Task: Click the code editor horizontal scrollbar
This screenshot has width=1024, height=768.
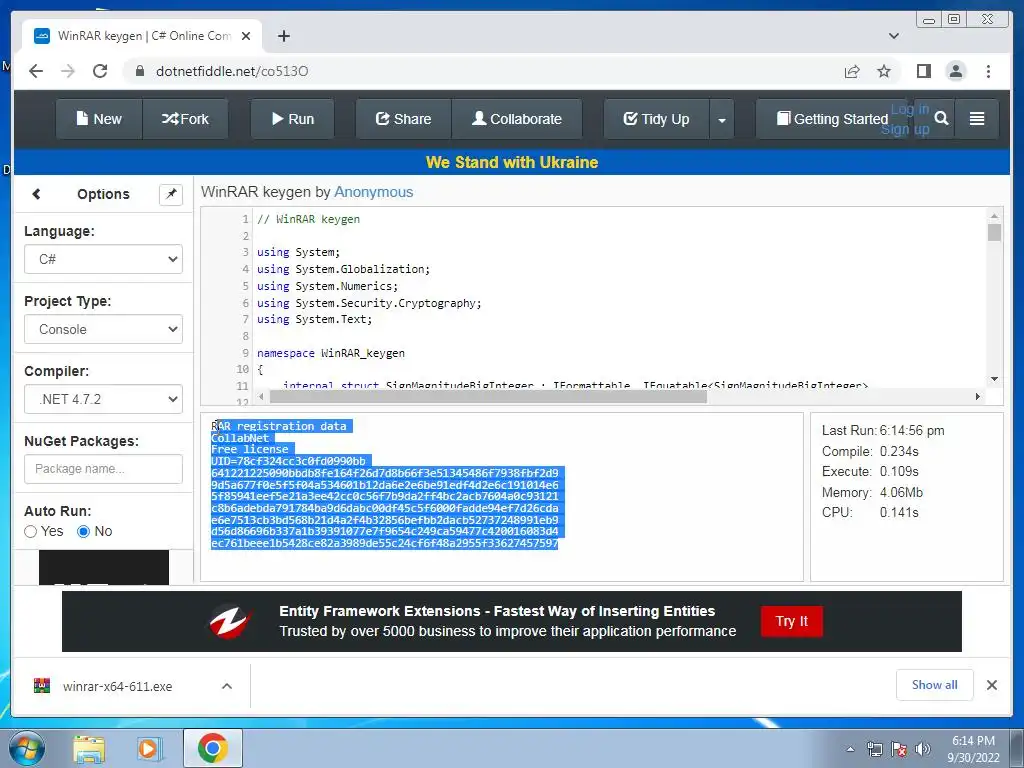Action: click(x=488, y=396)
